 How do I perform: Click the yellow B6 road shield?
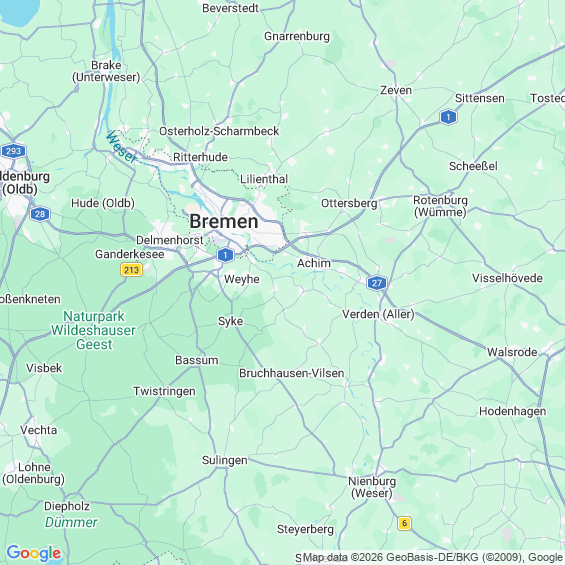[404, 523]
